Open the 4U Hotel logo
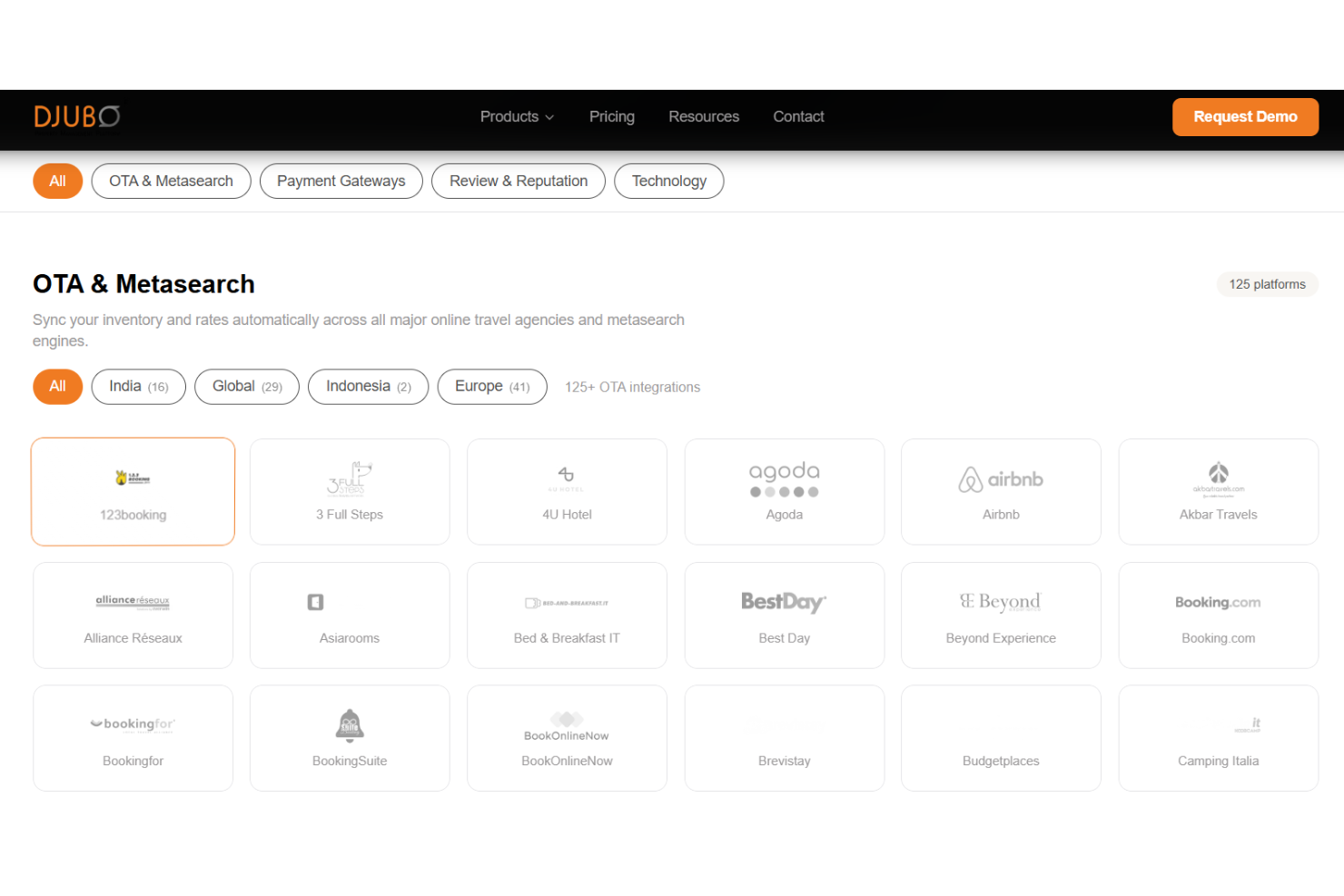The width and height of the screenshot is (1344, 896). coord(567,478)
